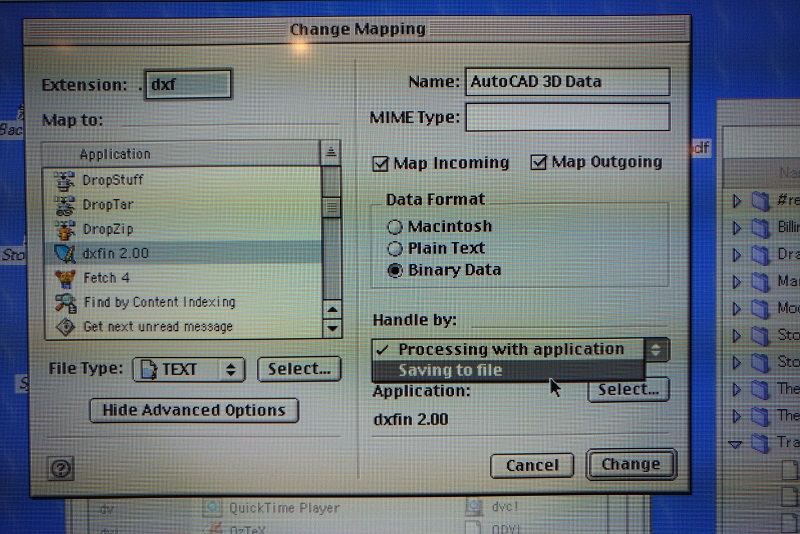Select the Plain Text data format radio
The height and width of the screenshot is (534, 800).
click(394, 248)
